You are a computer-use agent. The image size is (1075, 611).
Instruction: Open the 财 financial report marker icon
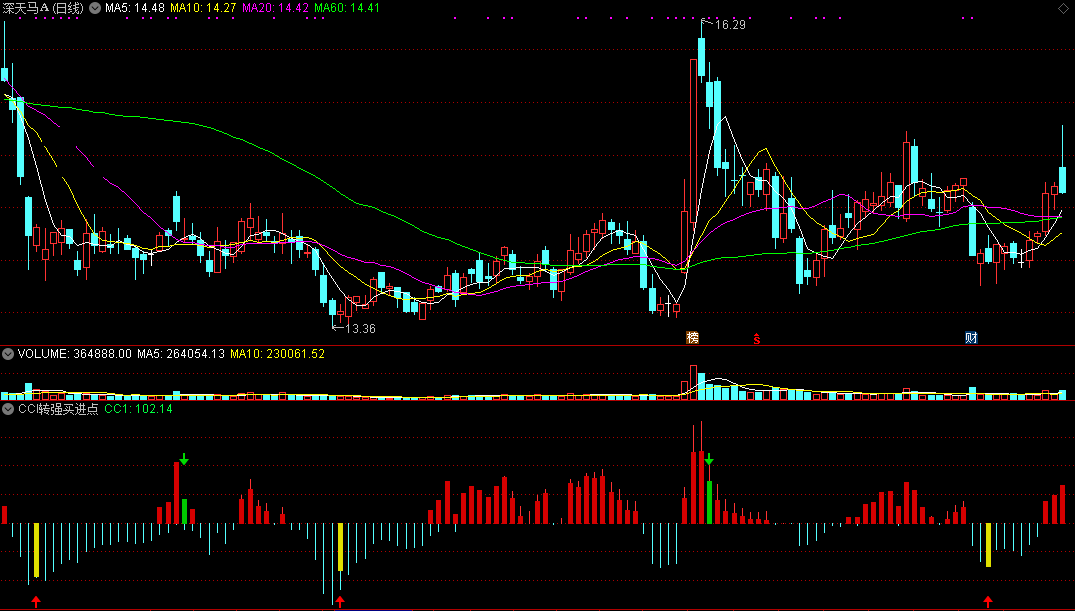[x=971, y=337]
